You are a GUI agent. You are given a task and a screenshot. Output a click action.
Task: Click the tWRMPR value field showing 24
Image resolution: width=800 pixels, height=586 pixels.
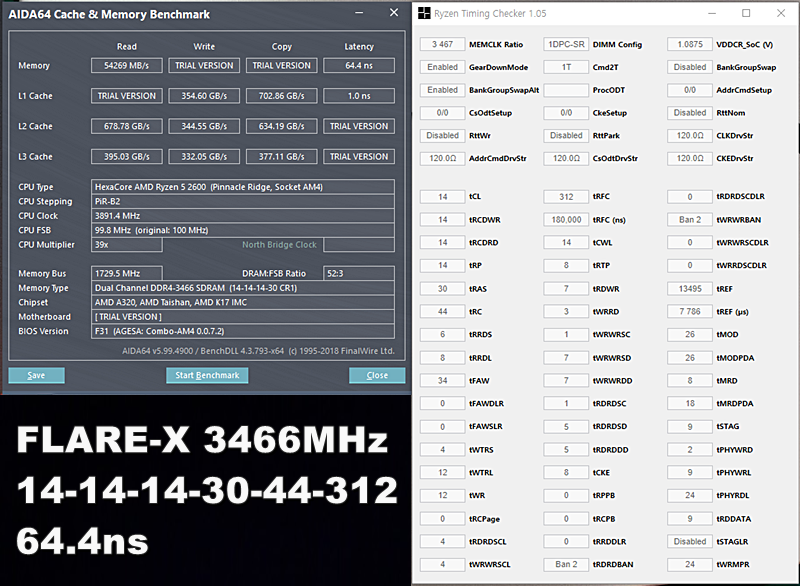[690, 564]
